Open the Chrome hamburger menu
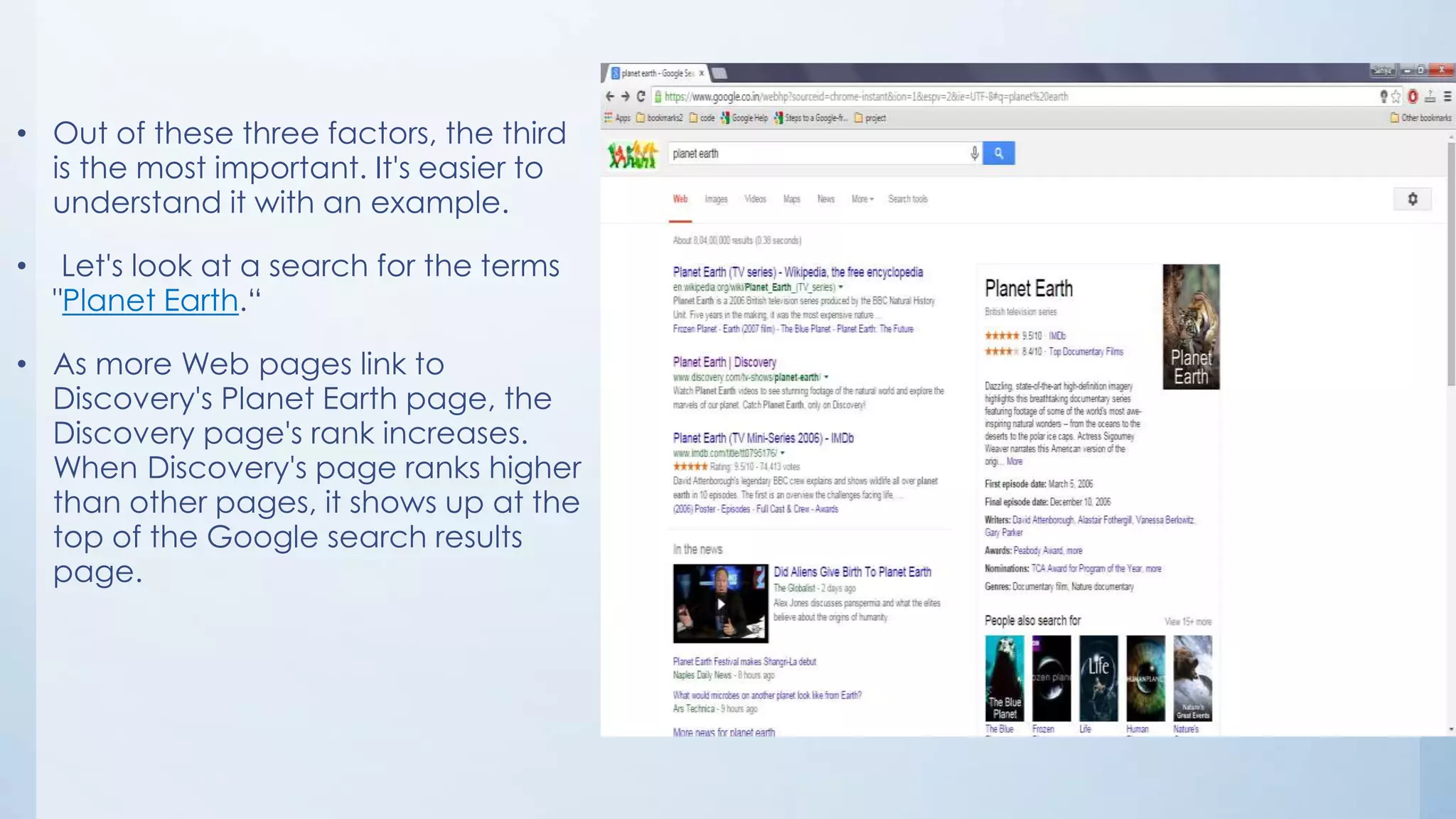Screen dimensions: 1456x819 [1447, 97]
